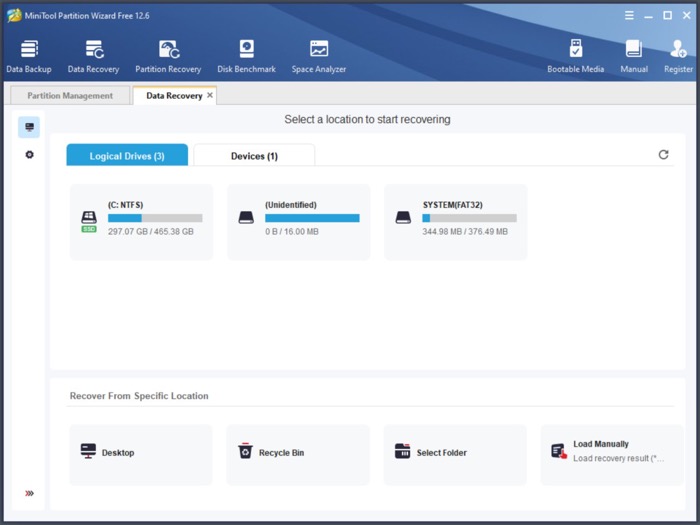Click the Desktop monitor icon
700x525 pixels.
(x=88, y=451)
